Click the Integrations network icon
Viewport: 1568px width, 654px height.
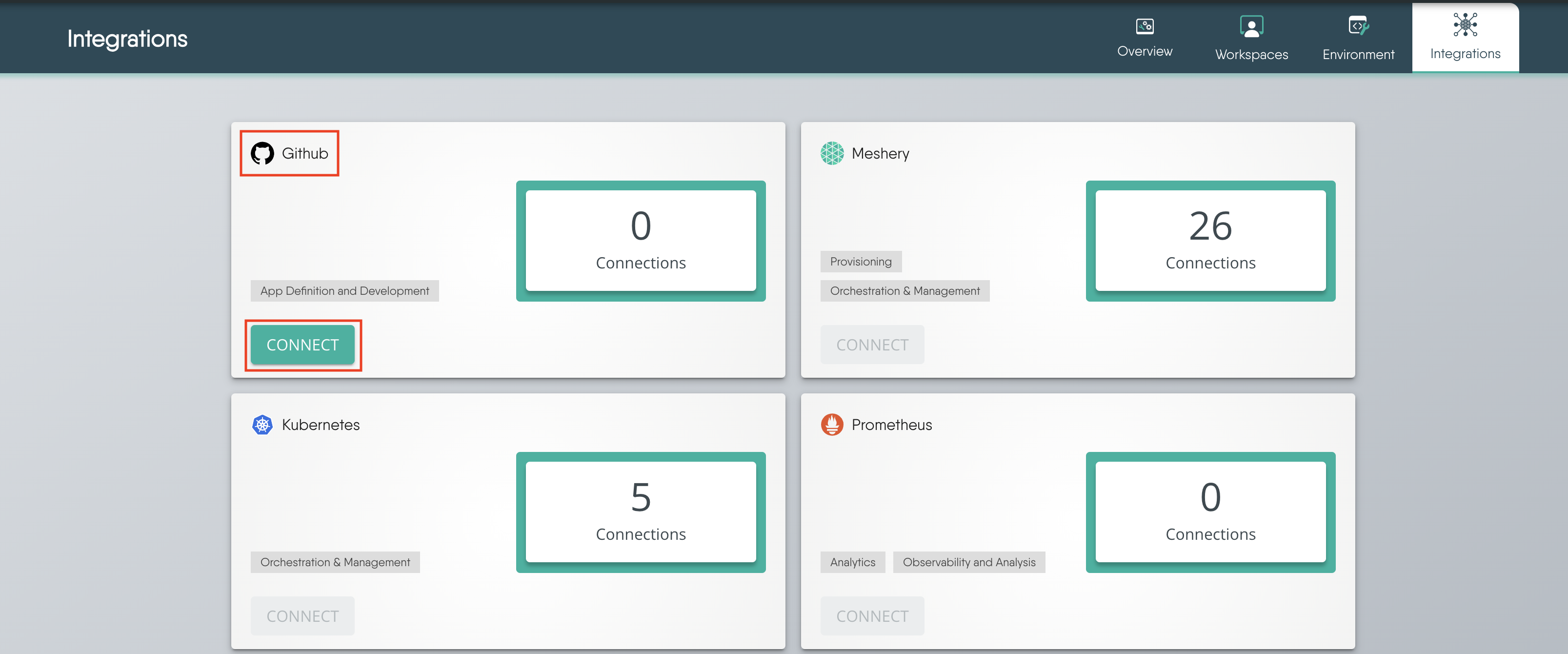[x=1465, y=26]
